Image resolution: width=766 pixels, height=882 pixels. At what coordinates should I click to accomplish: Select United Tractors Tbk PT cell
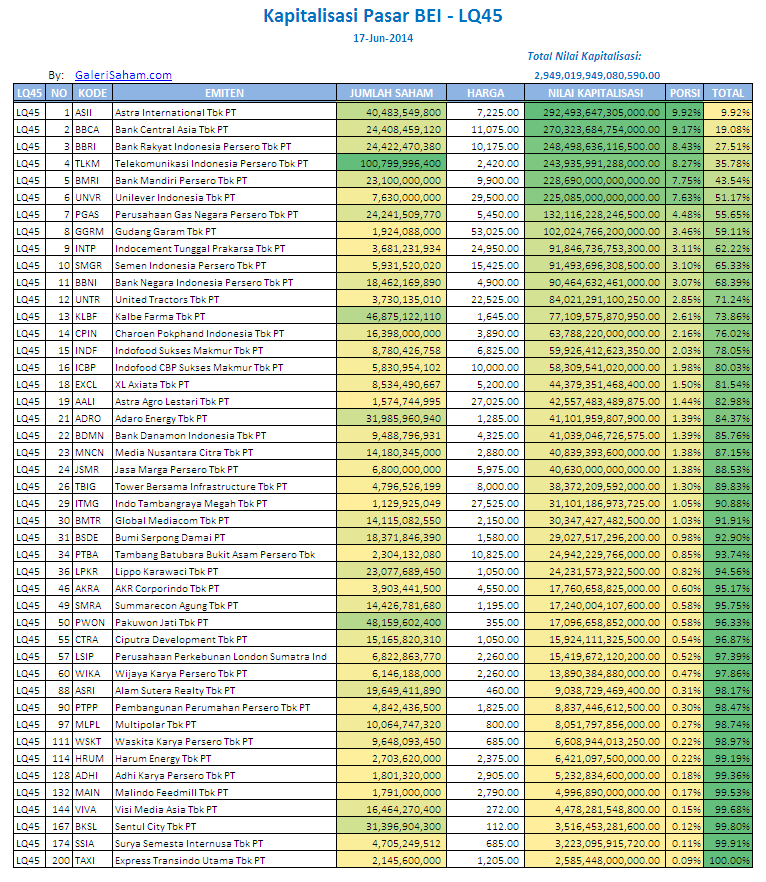(224, 299)
